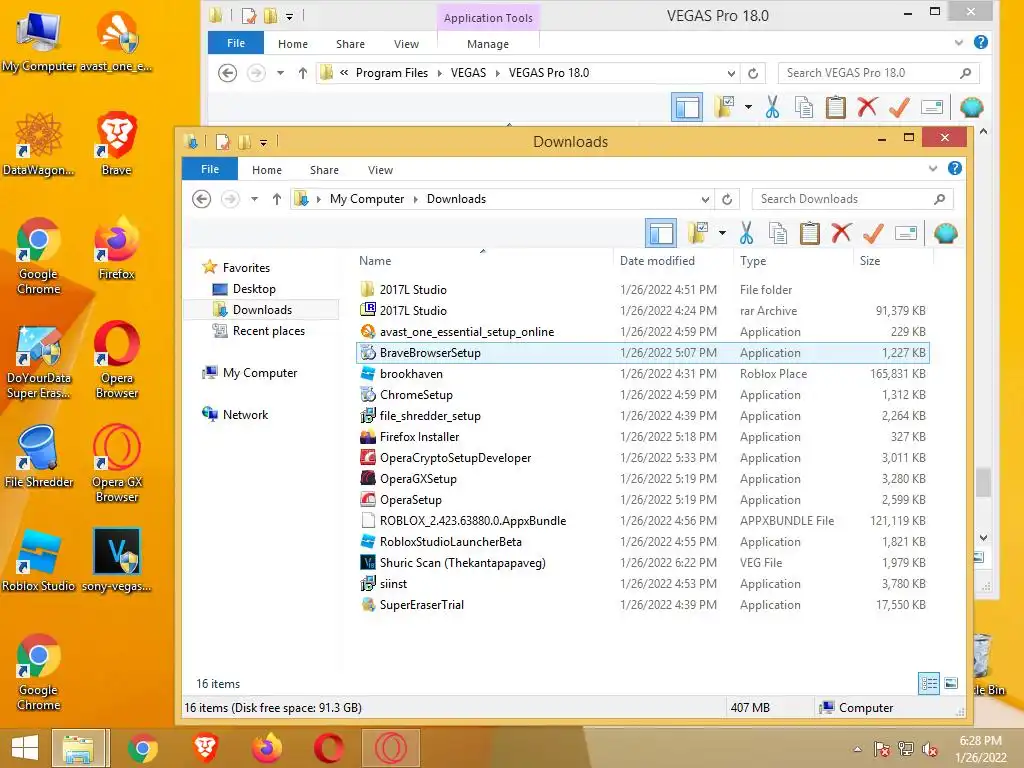Go back in the Downloads window
The height and width of the screenshot is (768, 1024).
coord(202,199)
